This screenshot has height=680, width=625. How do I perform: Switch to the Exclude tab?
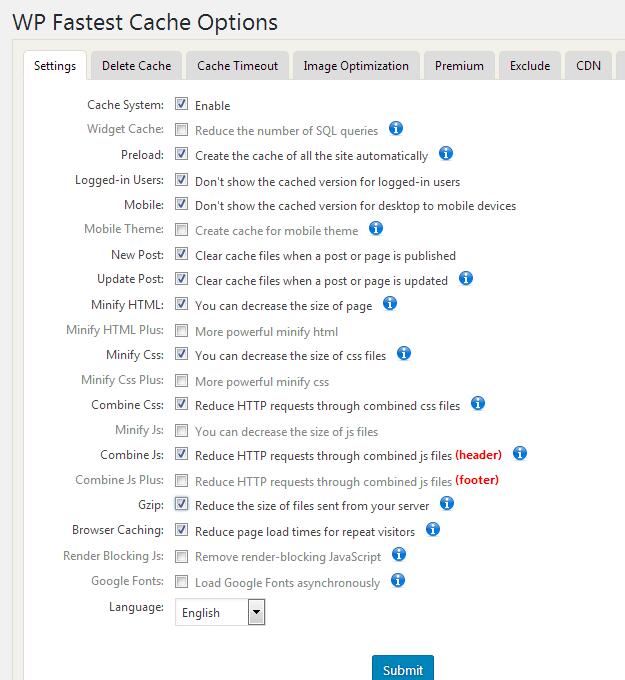(x=530, y=65)
